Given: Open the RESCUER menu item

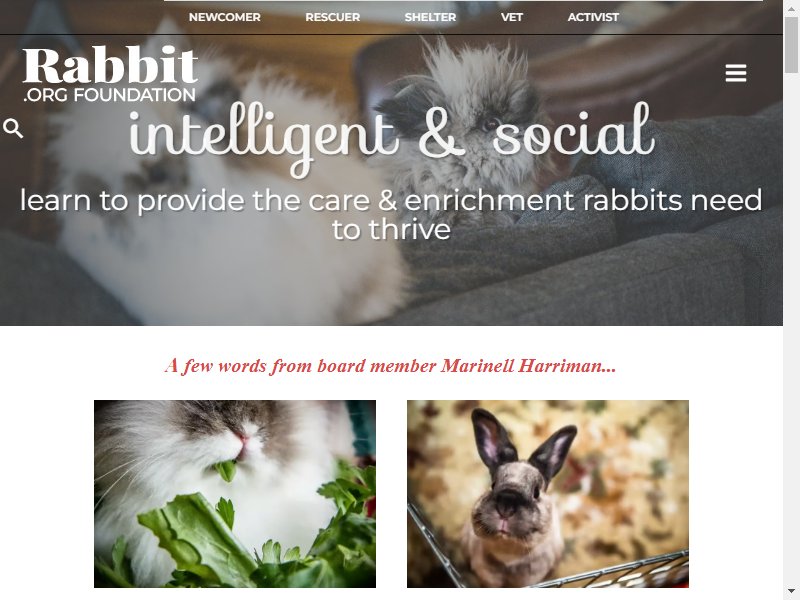Looking at the screenshot, I should pyautogui.click(x=333, y=17).
